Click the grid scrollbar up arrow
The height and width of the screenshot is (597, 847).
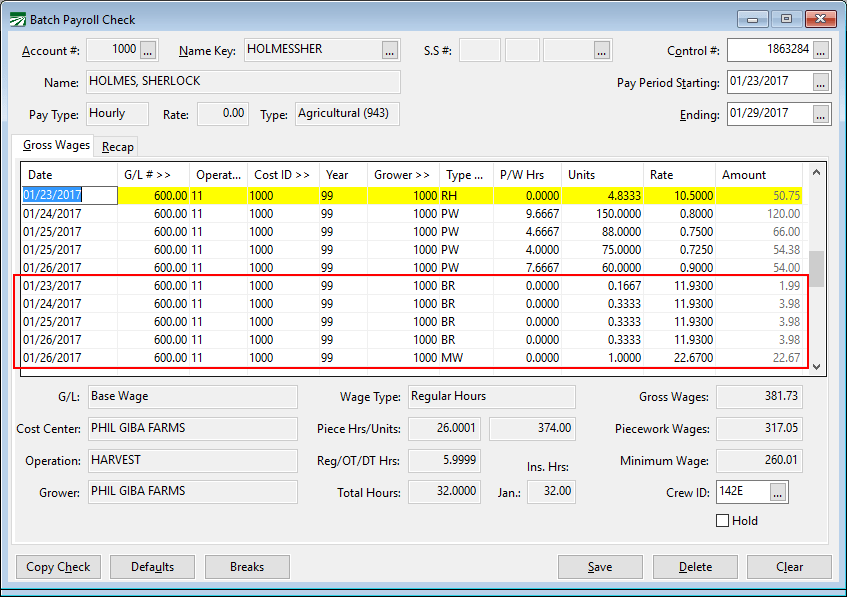pyautogui.click(x=816, y=172)
